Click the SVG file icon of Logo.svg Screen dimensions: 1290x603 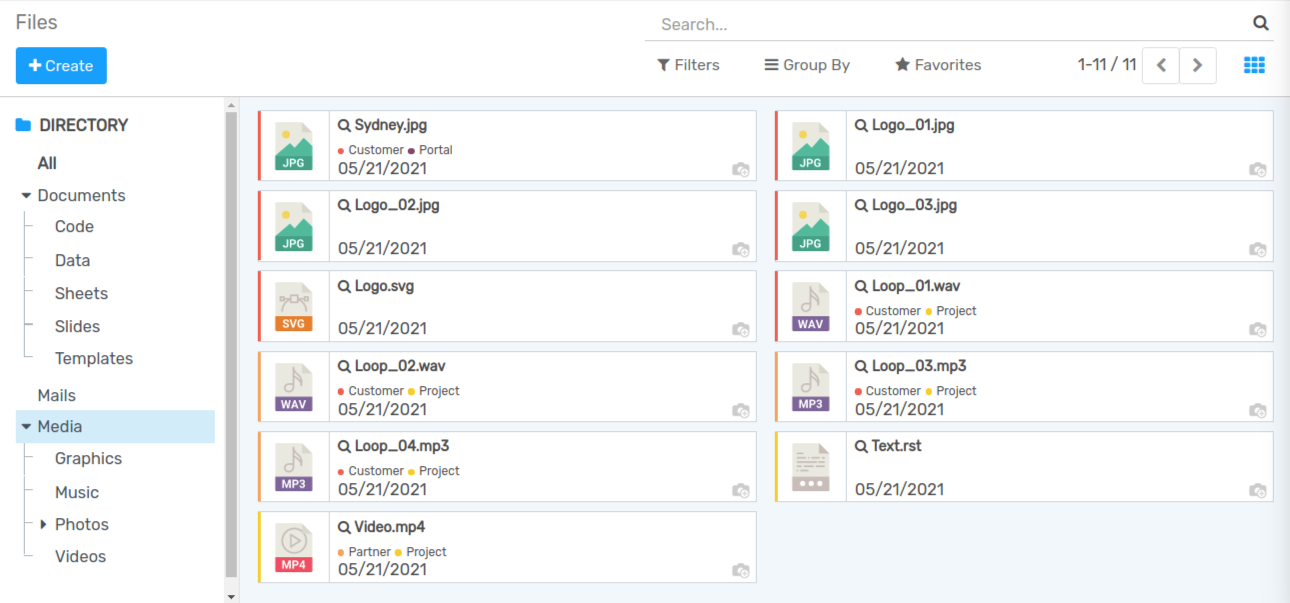(x=293, y=307)
